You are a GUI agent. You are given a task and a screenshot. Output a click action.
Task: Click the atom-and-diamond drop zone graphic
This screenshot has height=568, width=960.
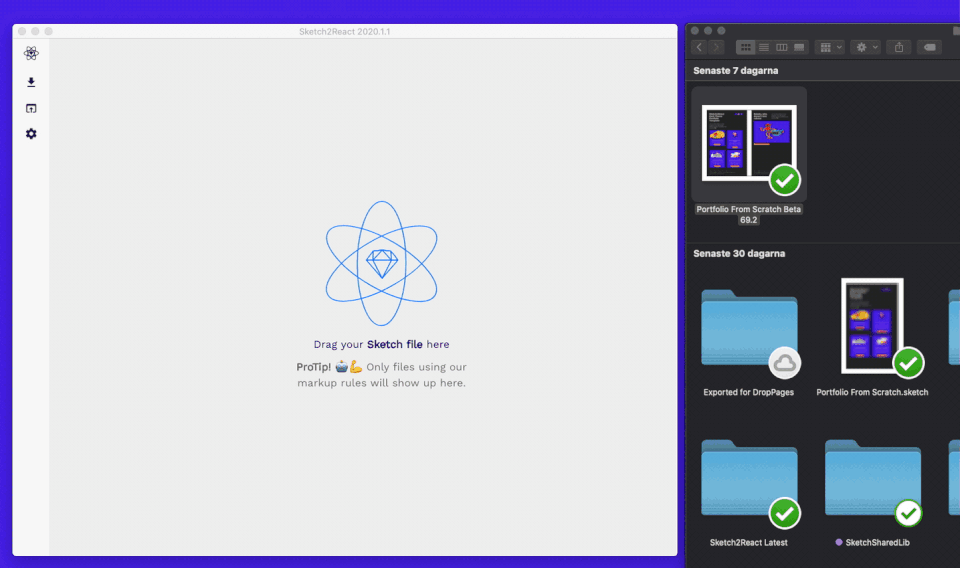tap(381, 263)
